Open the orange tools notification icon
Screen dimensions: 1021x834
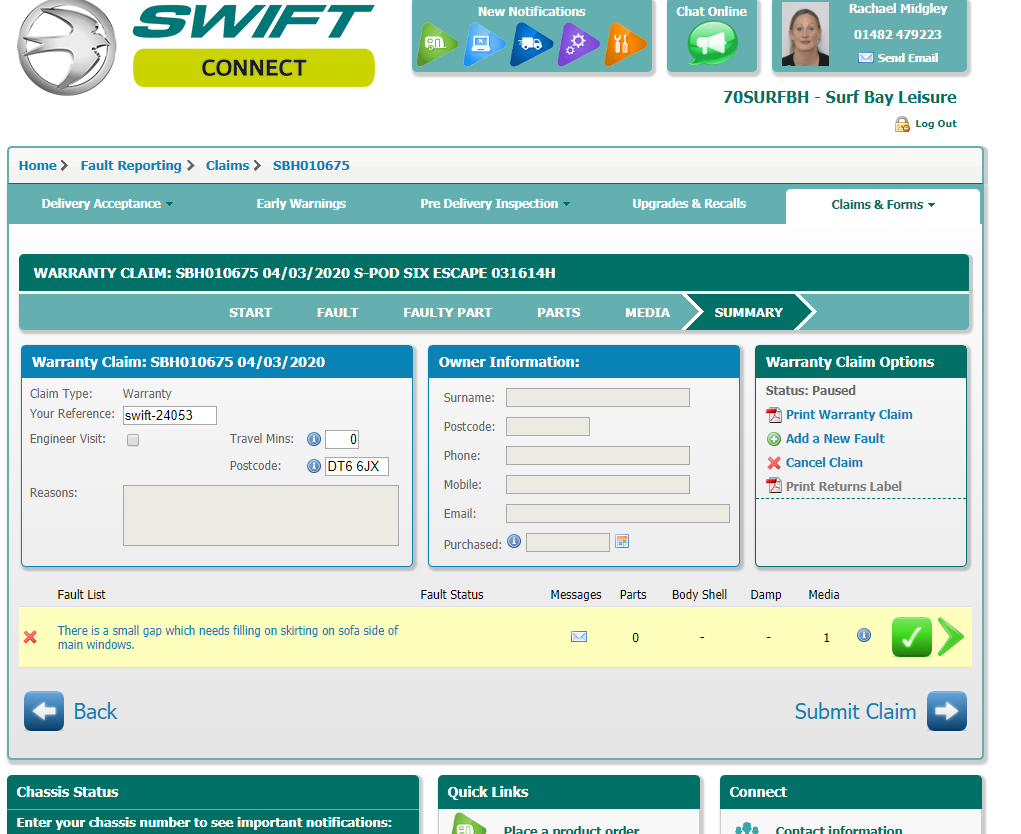[624, 44]
